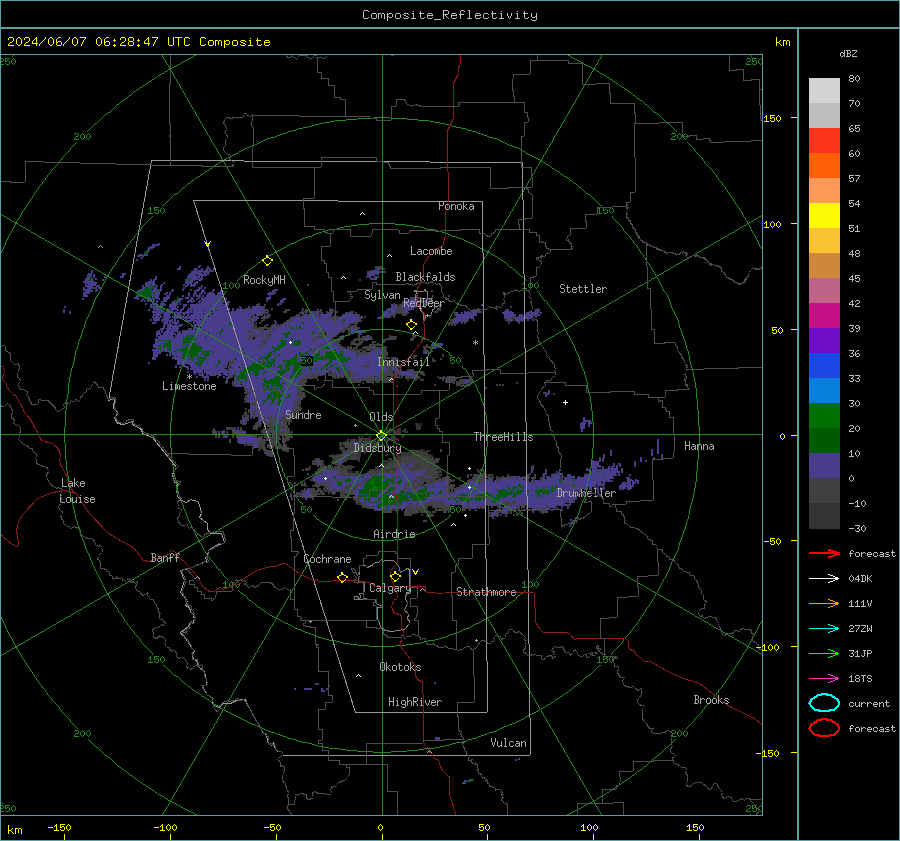Click the white plus marker west of Hanna
The height and width of the screenshot is (841, 900).
[565, 402]
